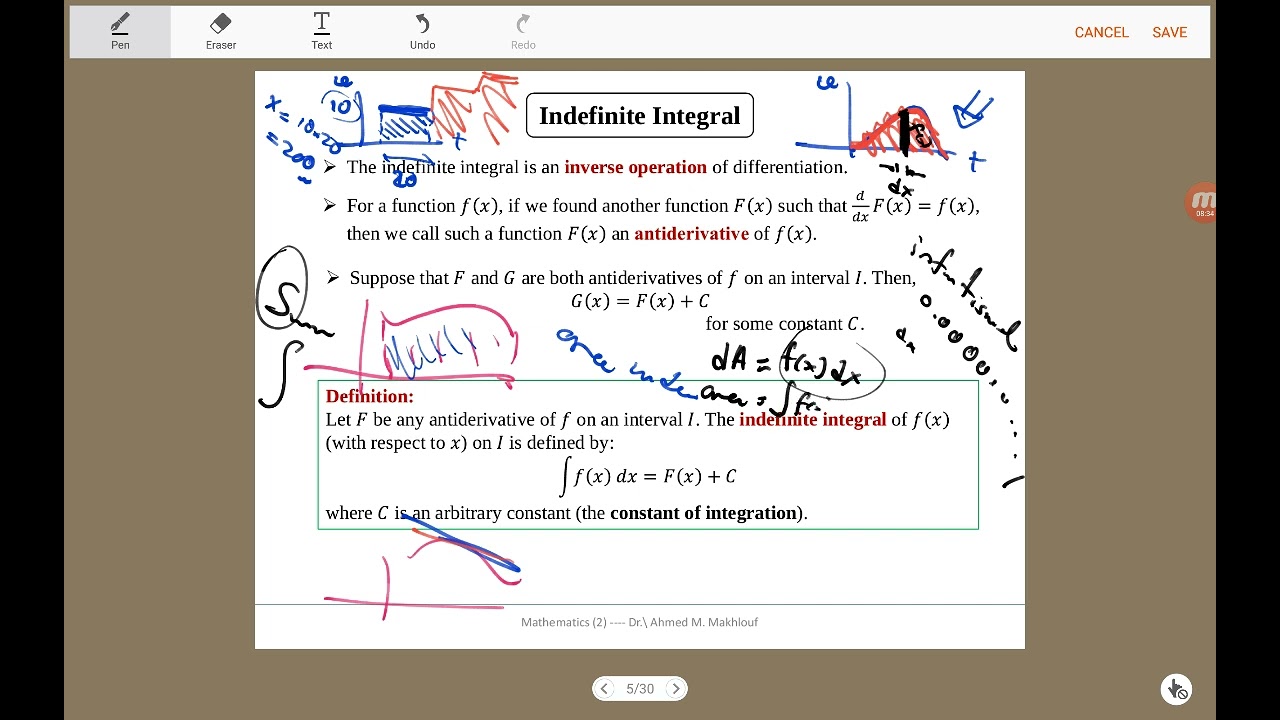This screenshot has height=720, width=1280.
Task: Click the footer 'Mathematics (2) ---- Dr.\ Ahmed M. Makhlouf'
Action: pos(639,622)
